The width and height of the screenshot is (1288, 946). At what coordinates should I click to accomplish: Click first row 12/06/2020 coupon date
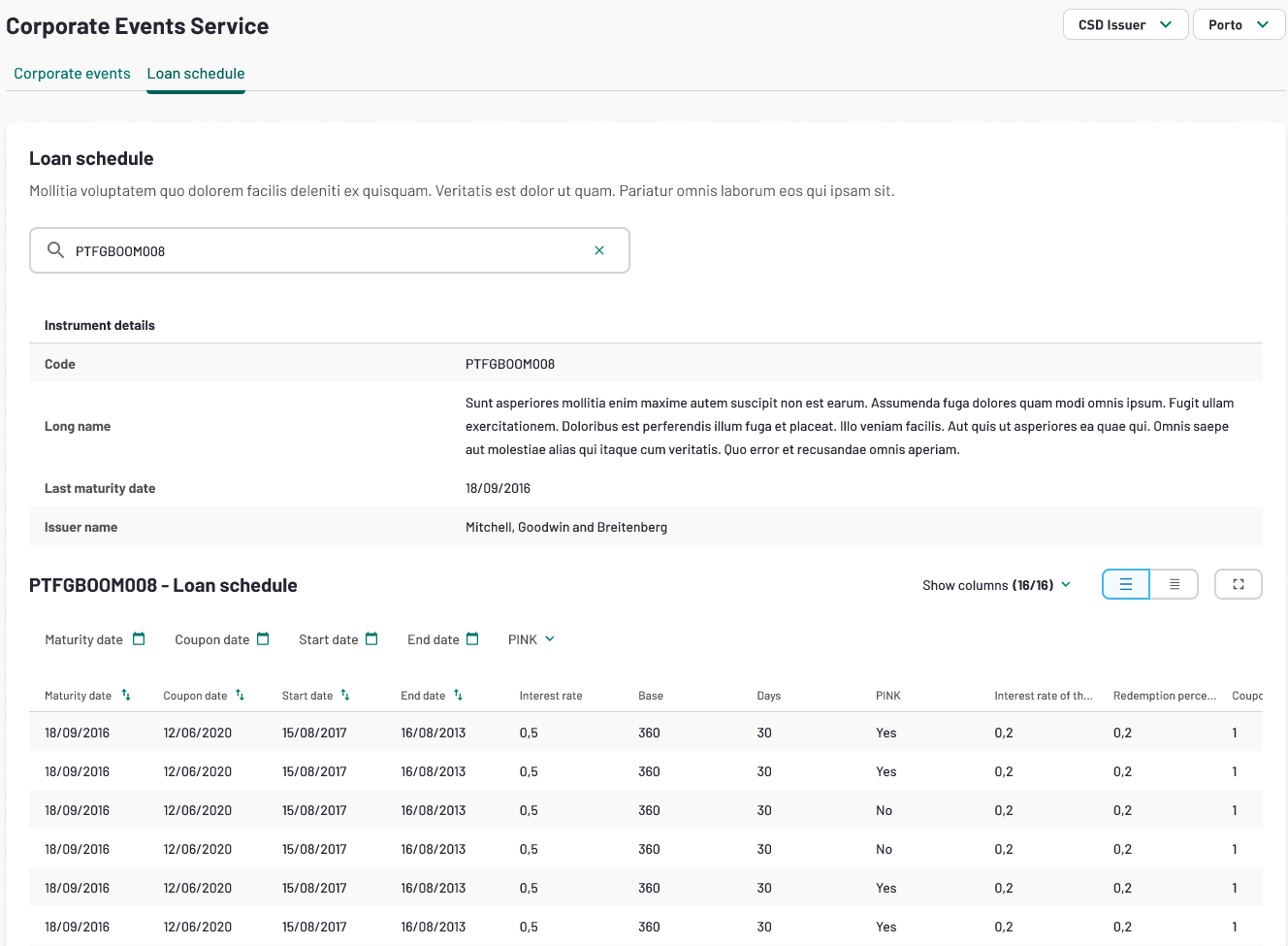pyautogui.click(x=198, y=733)
